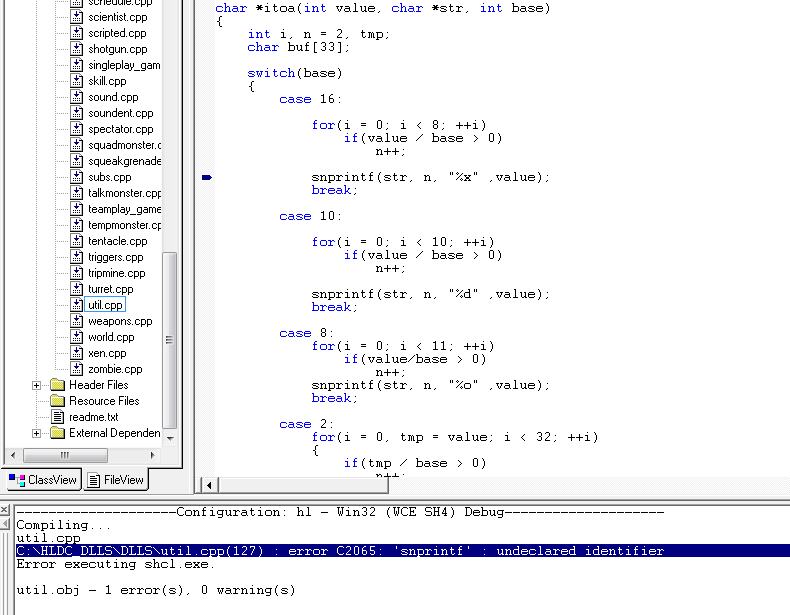Click the itoa function signature line

click(x=383, y=8)
